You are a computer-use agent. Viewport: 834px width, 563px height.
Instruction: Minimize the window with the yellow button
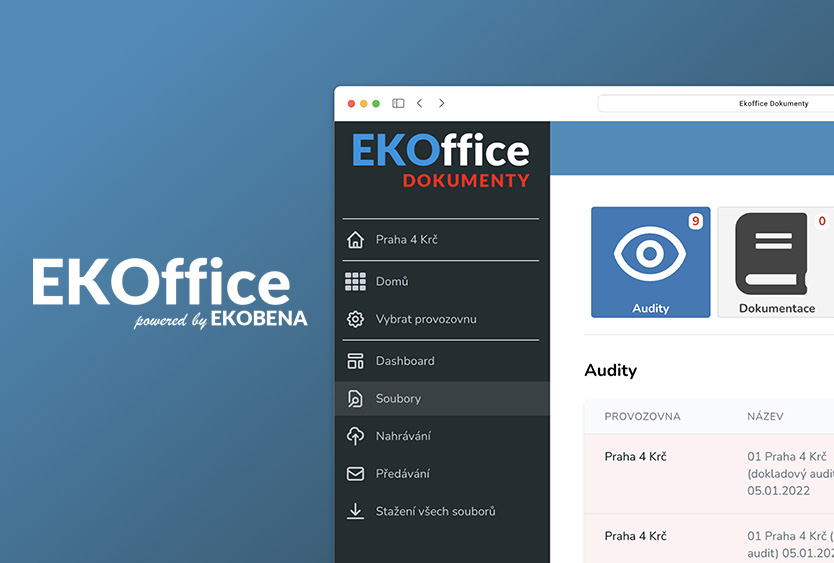click(364, 104)
